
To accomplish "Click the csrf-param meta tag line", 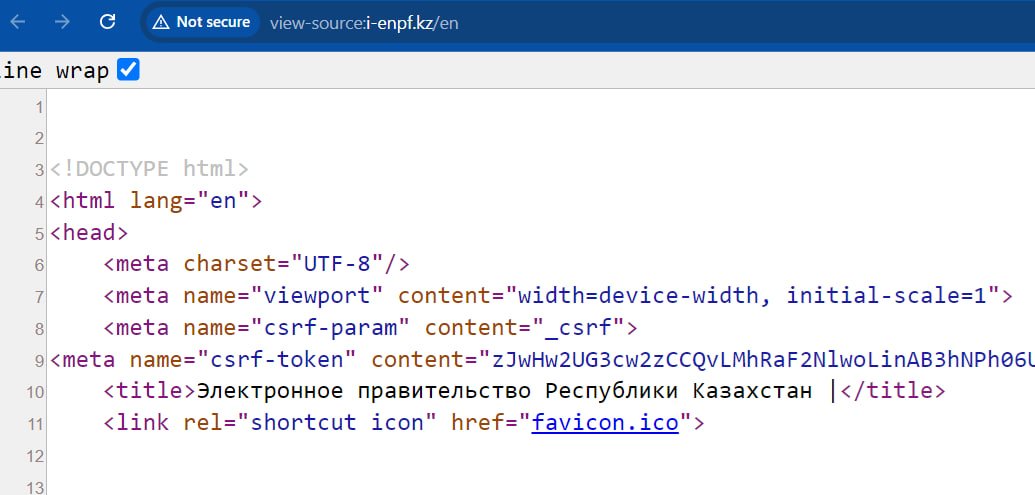I will [x=370, y=327].
